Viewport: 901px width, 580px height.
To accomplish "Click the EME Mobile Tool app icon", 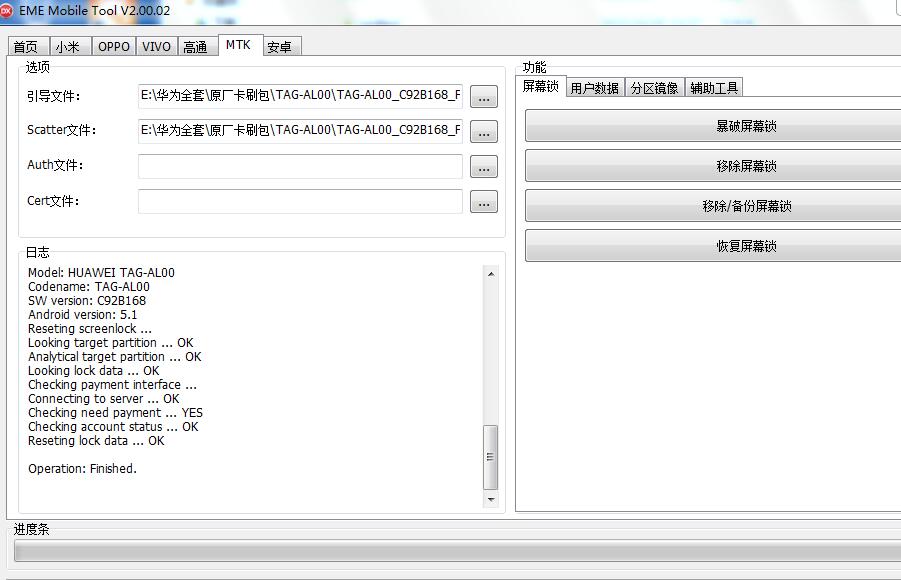I will (6, 10).
